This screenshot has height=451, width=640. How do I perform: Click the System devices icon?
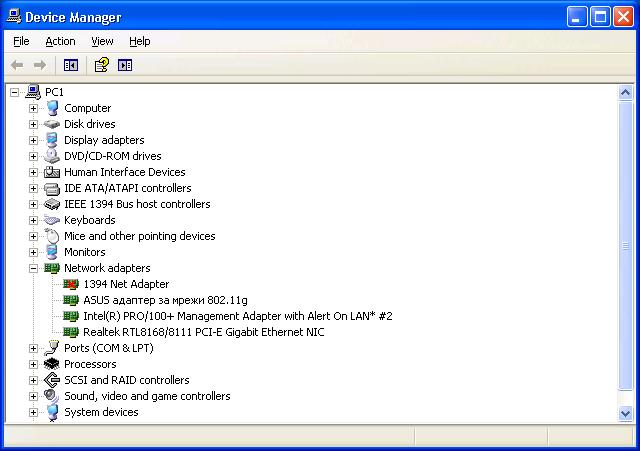(x=52, y=412)
